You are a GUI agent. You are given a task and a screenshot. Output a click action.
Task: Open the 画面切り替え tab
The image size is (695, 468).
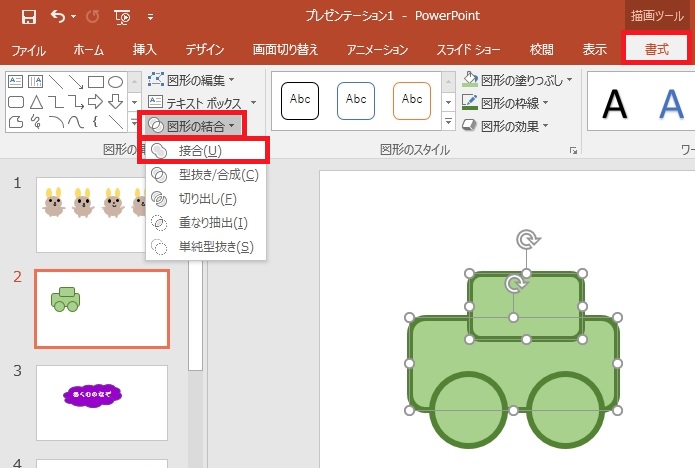coord(285,50)
